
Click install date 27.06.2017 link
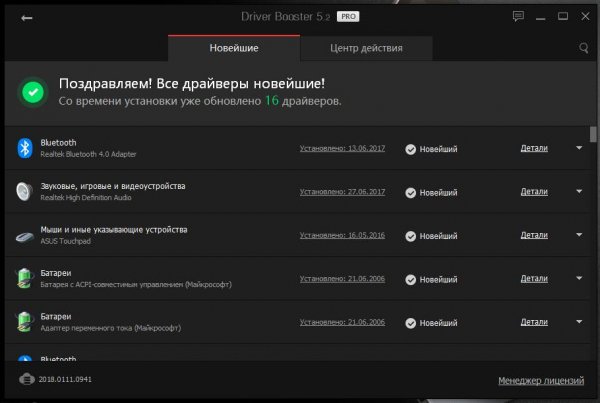(x=342, y=192)
